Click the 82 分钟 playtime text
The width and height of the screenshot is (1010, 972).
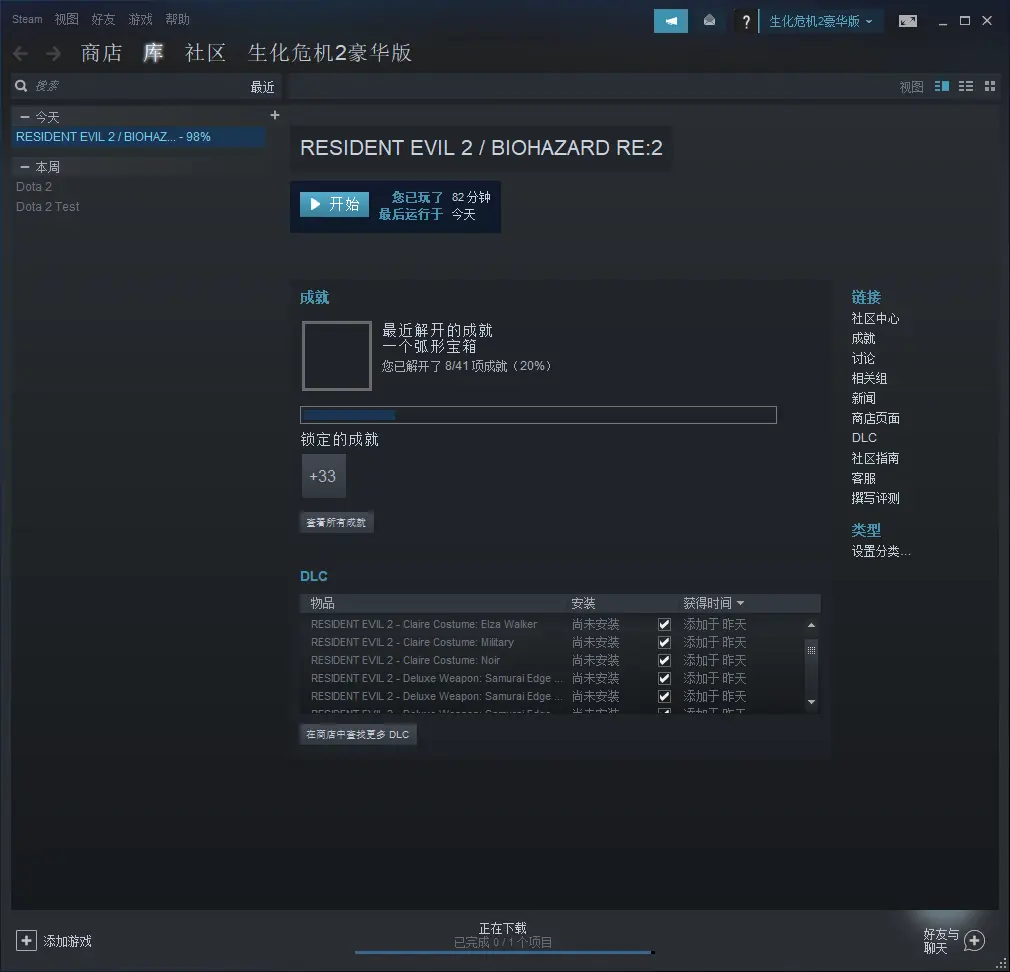tap(471, 197)
